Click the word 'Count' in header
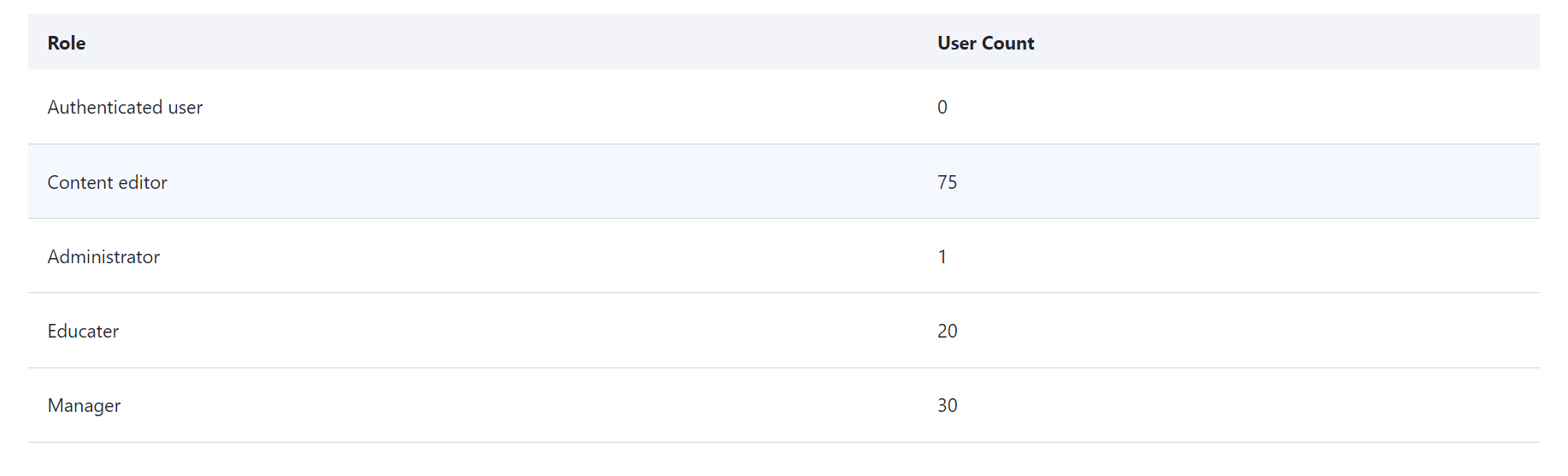 [1008, 43]
